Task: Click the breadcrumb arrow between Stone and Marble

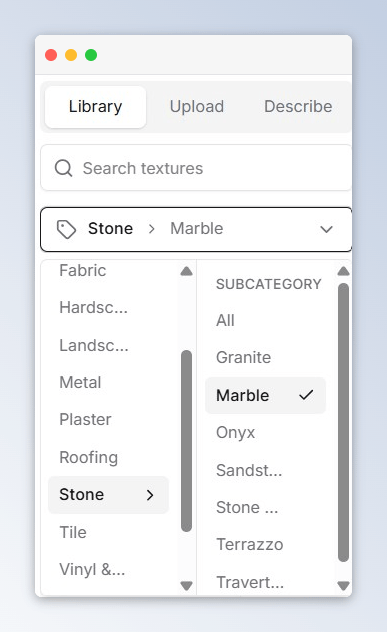Action: coord(152,229)
